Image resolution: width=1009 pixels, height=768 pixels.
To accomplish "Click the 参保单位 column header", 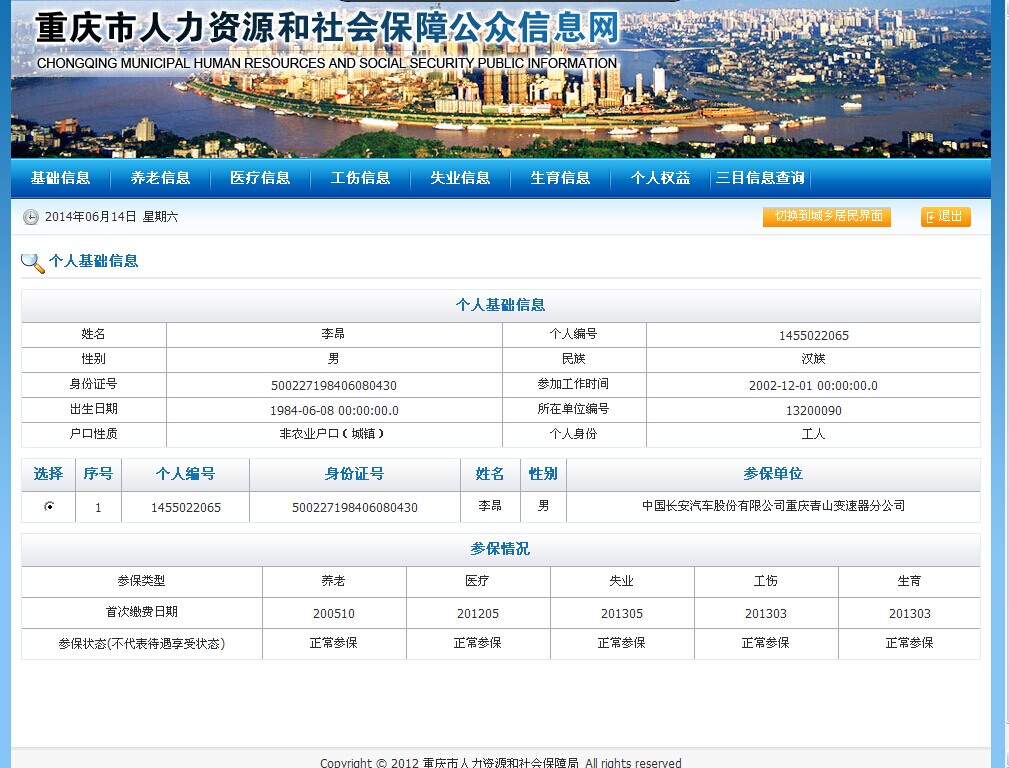I will point(772,474).
